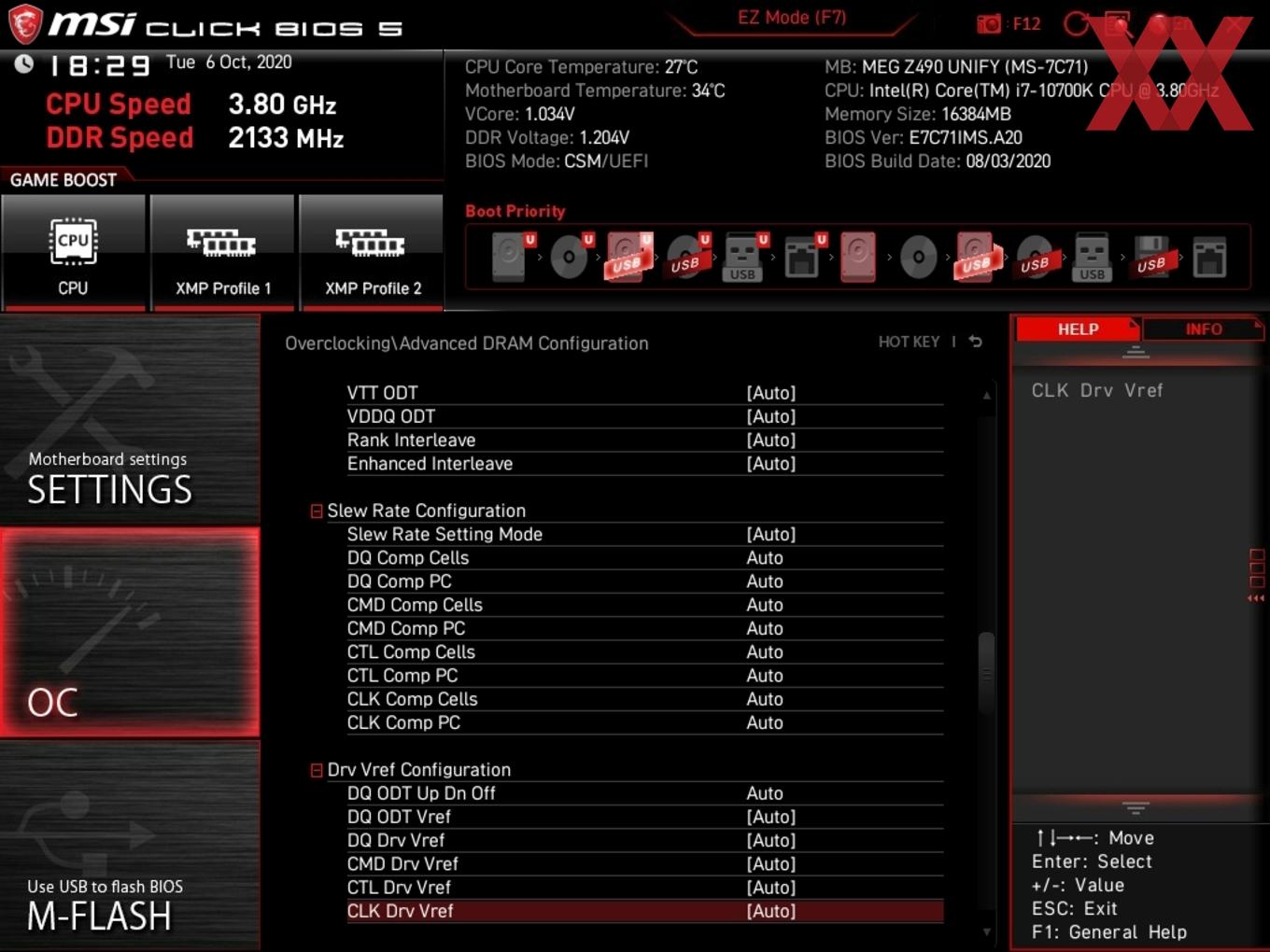Image resolution: width=1270 pixels, height=952 pixels.
Task: Click the Overclocking\Advanced DRAM Configuration breadcrumb
Action: click(x=467, y=343)
